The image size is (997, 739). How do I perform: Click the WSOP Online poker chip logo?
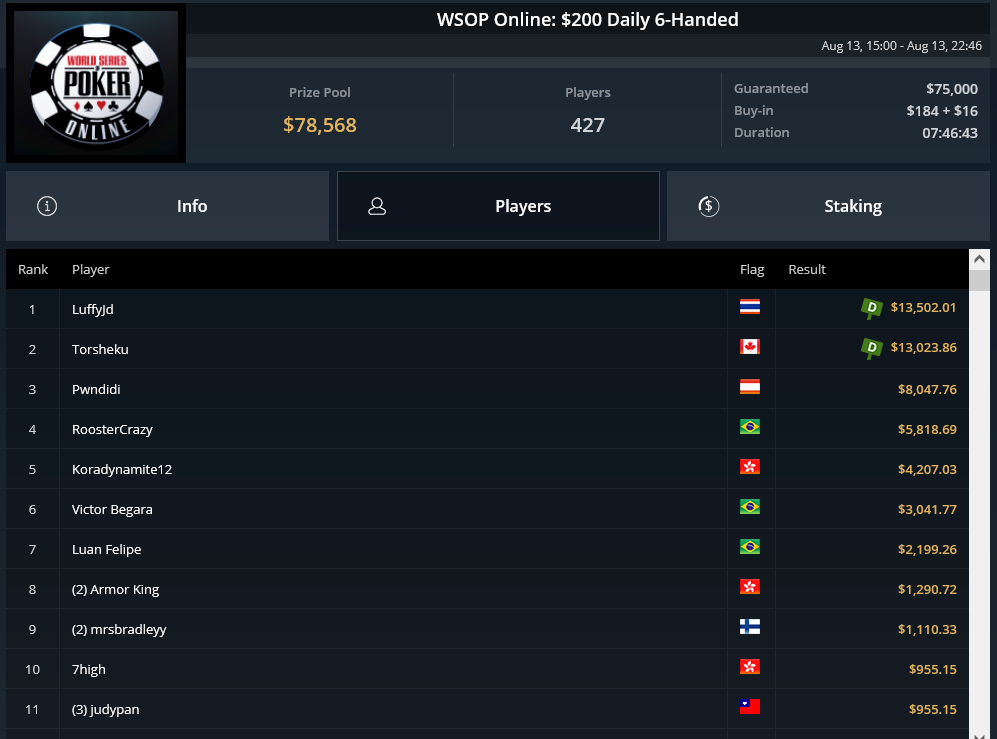click(97, 83)
